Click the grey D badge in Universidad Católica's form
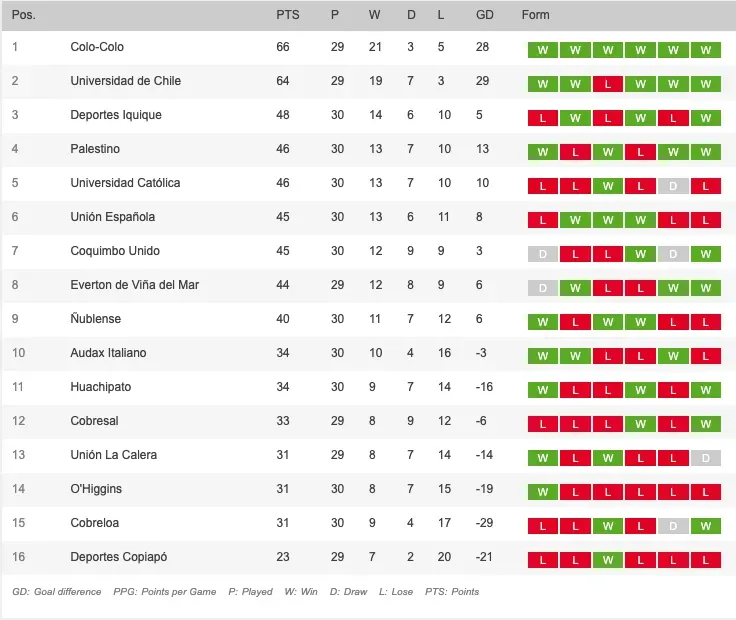Viewport: 736px width, 620px height. click(x=673, y=186)
